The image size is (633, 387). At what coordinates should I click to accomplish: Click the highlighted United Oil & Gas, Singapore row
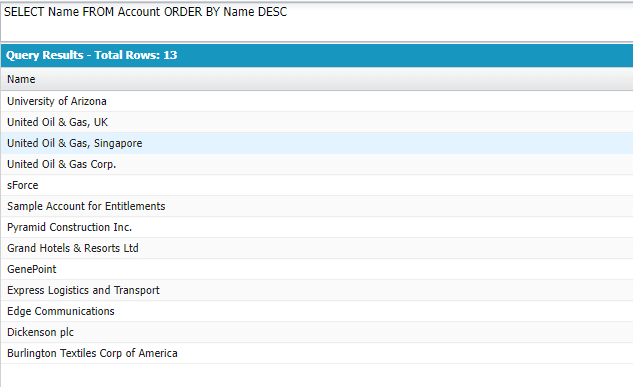[317, 143]
